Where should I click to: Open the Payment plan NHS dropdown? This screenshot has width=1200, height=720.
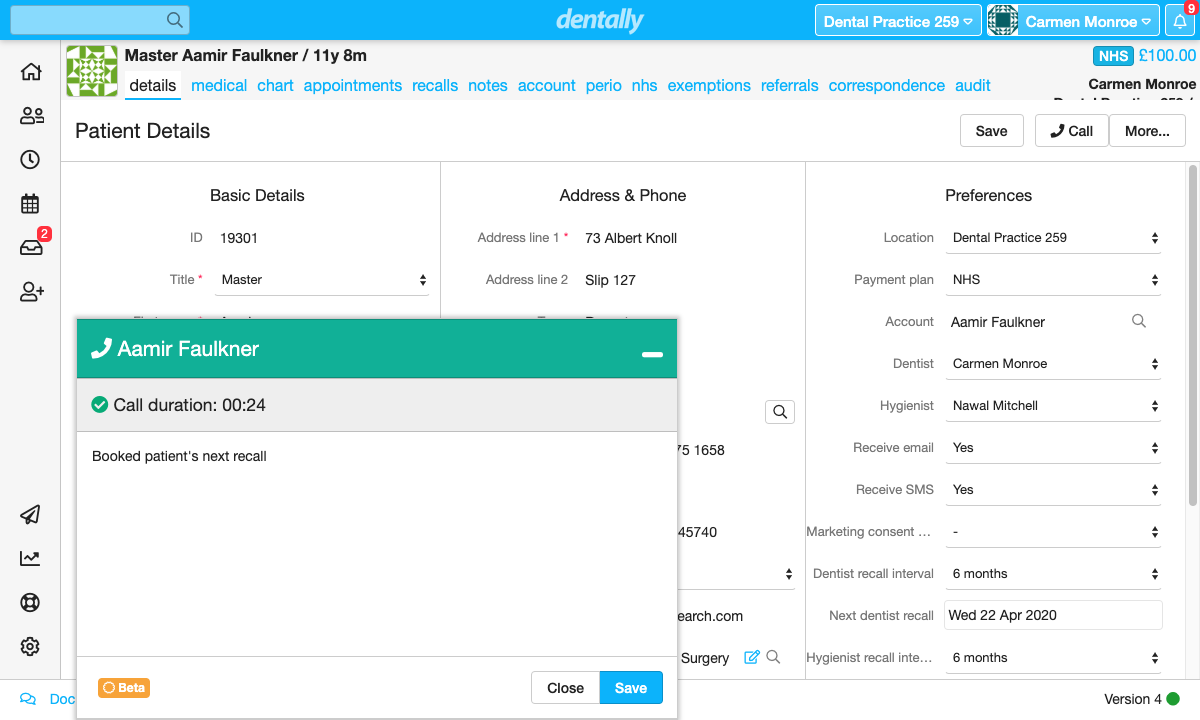click(1053, 280)
